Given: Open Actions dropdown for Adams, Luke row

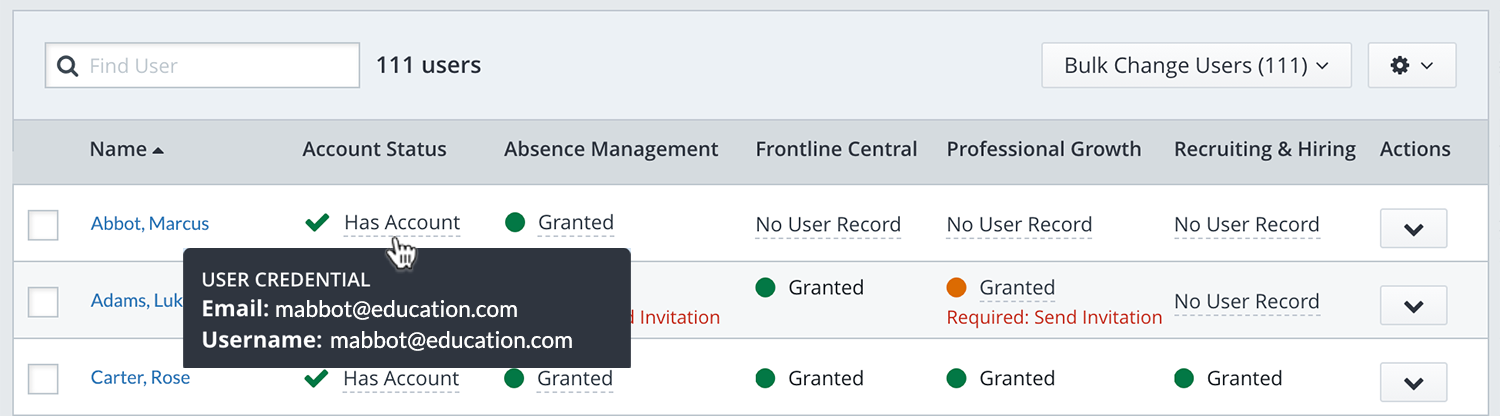Looking at the screenshot, I should [1413, 305].
